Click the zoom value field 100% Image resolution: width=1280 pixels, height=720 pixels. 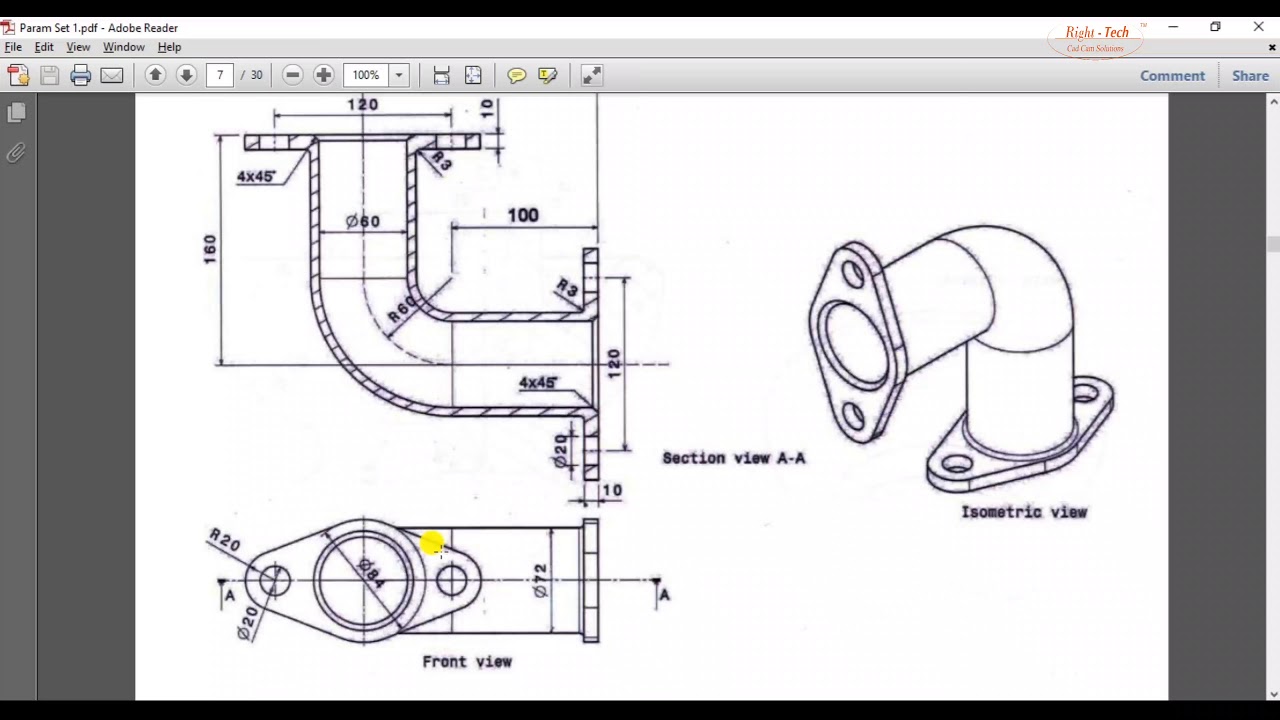point(366,75)
